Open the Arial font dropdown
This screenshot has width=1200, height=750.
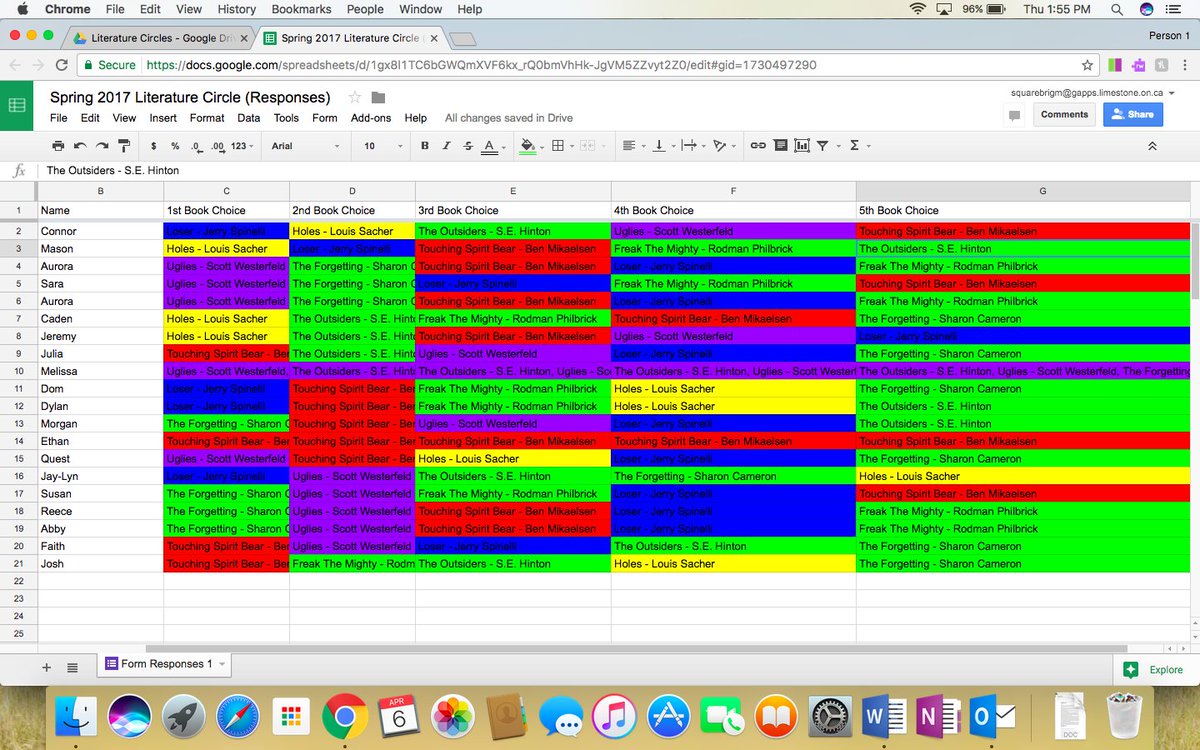[304, 146]
